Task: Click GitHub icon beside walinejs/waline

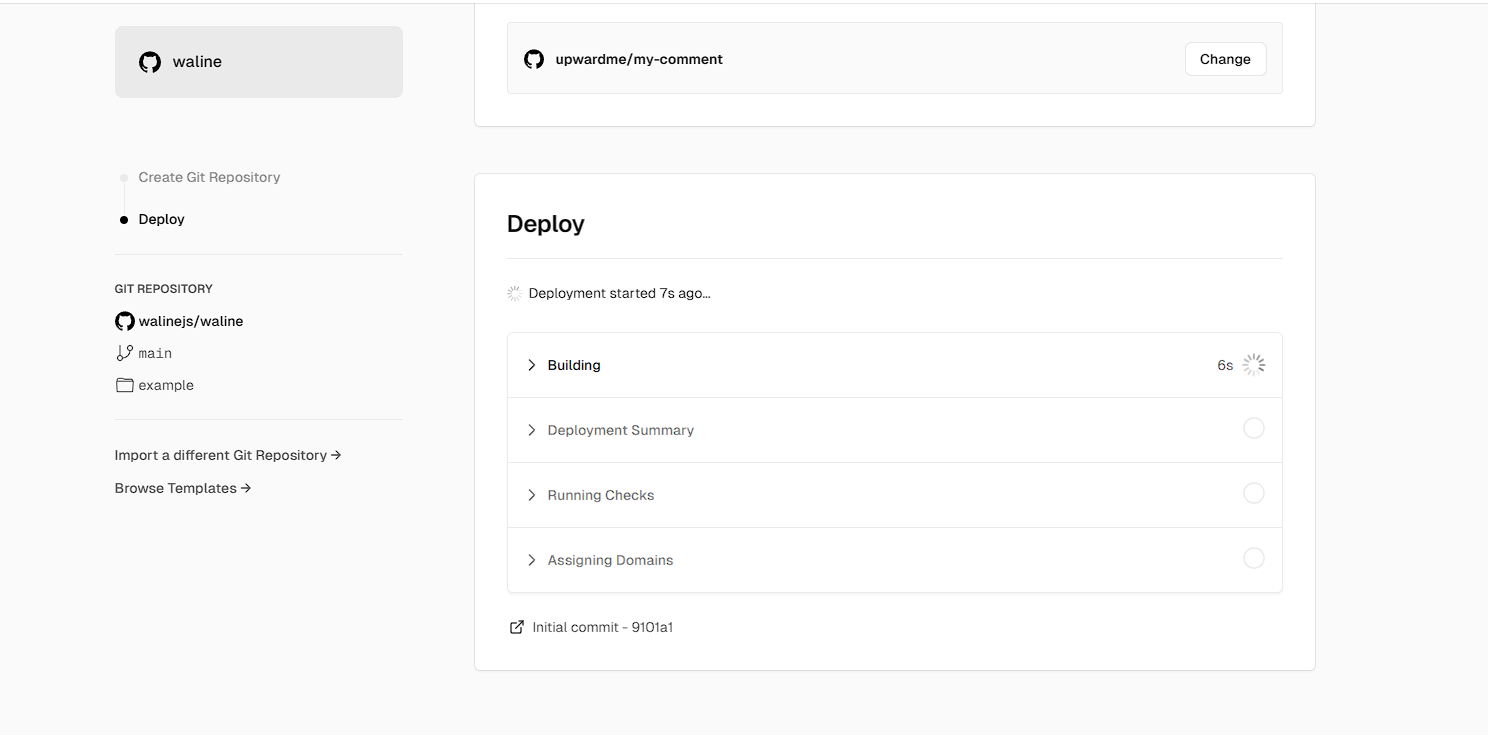Action: click(125, 321)
